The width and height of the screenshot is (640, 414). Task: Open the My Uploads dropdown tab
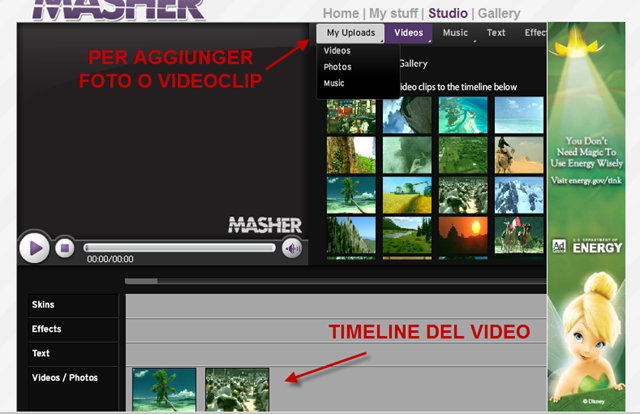350,33
